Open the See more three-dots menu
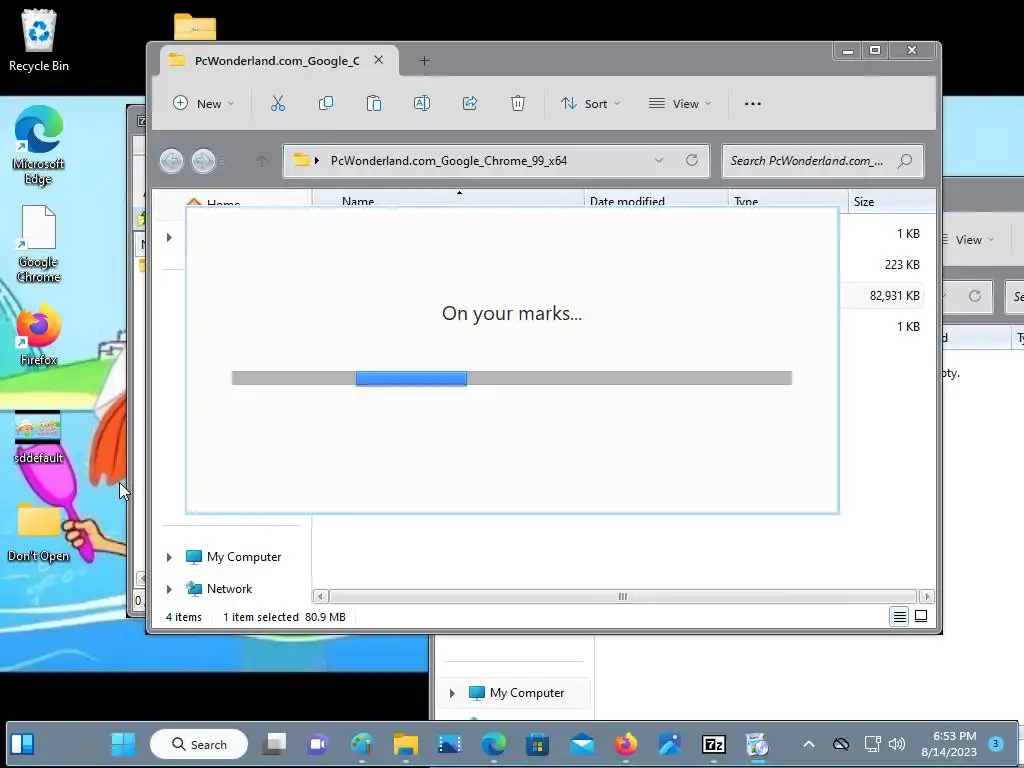The height and width of the screenshot is (768, 1024). coord(752,103)
